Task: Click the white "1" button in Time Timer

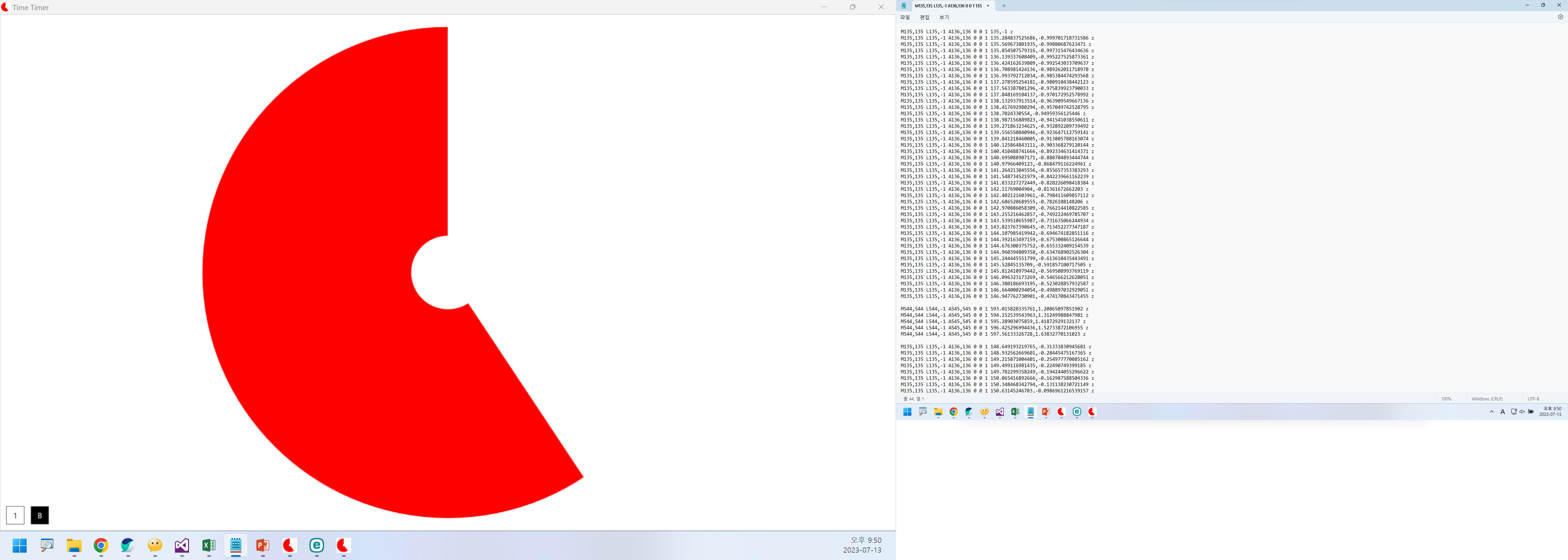Action: click(15, 515)
